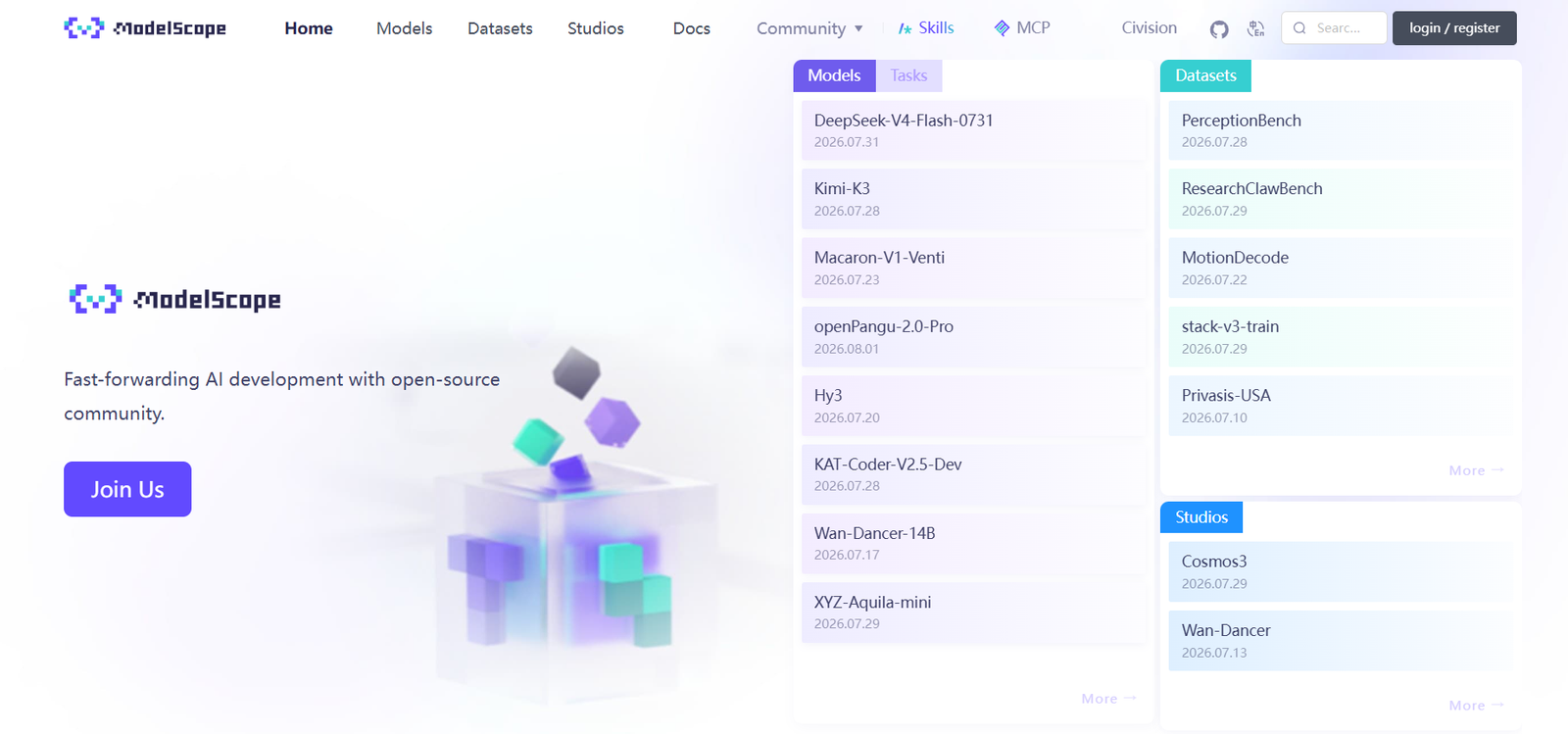Open the openPangu-2.0-Pro model card
This screenshot has height=734, width=1568.
[973, 337]
